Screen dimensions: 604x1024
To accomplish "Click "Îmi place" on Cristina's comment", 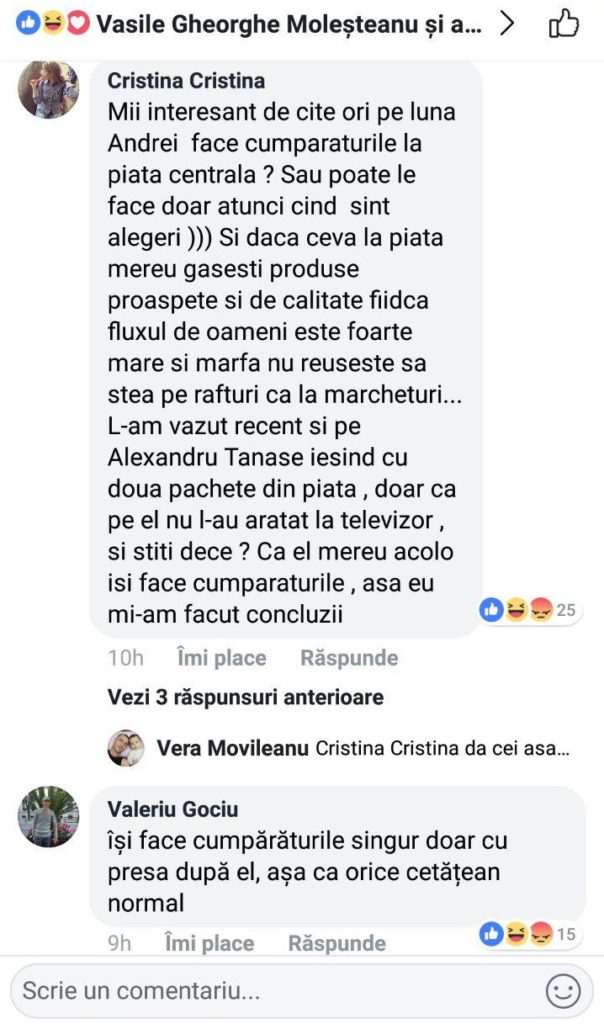I will 220,657.
